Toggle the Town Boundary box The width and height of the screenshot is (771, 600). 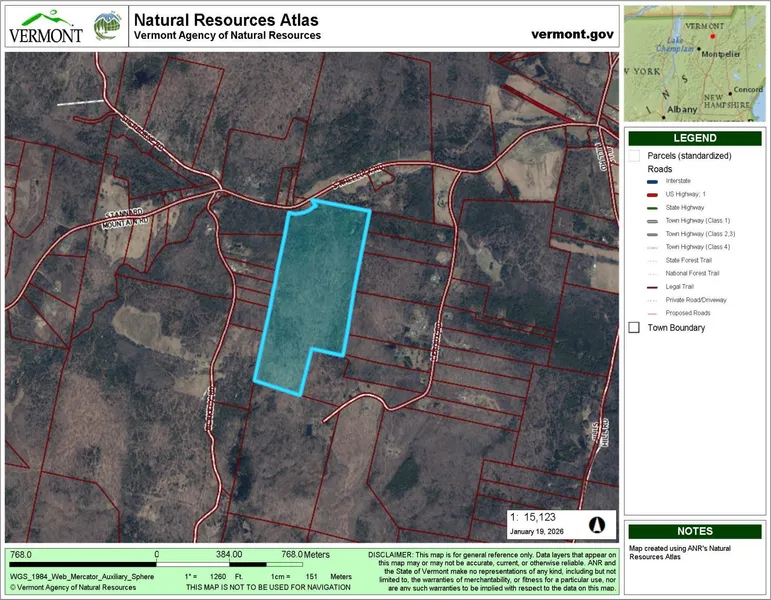(x=634, y=327)
